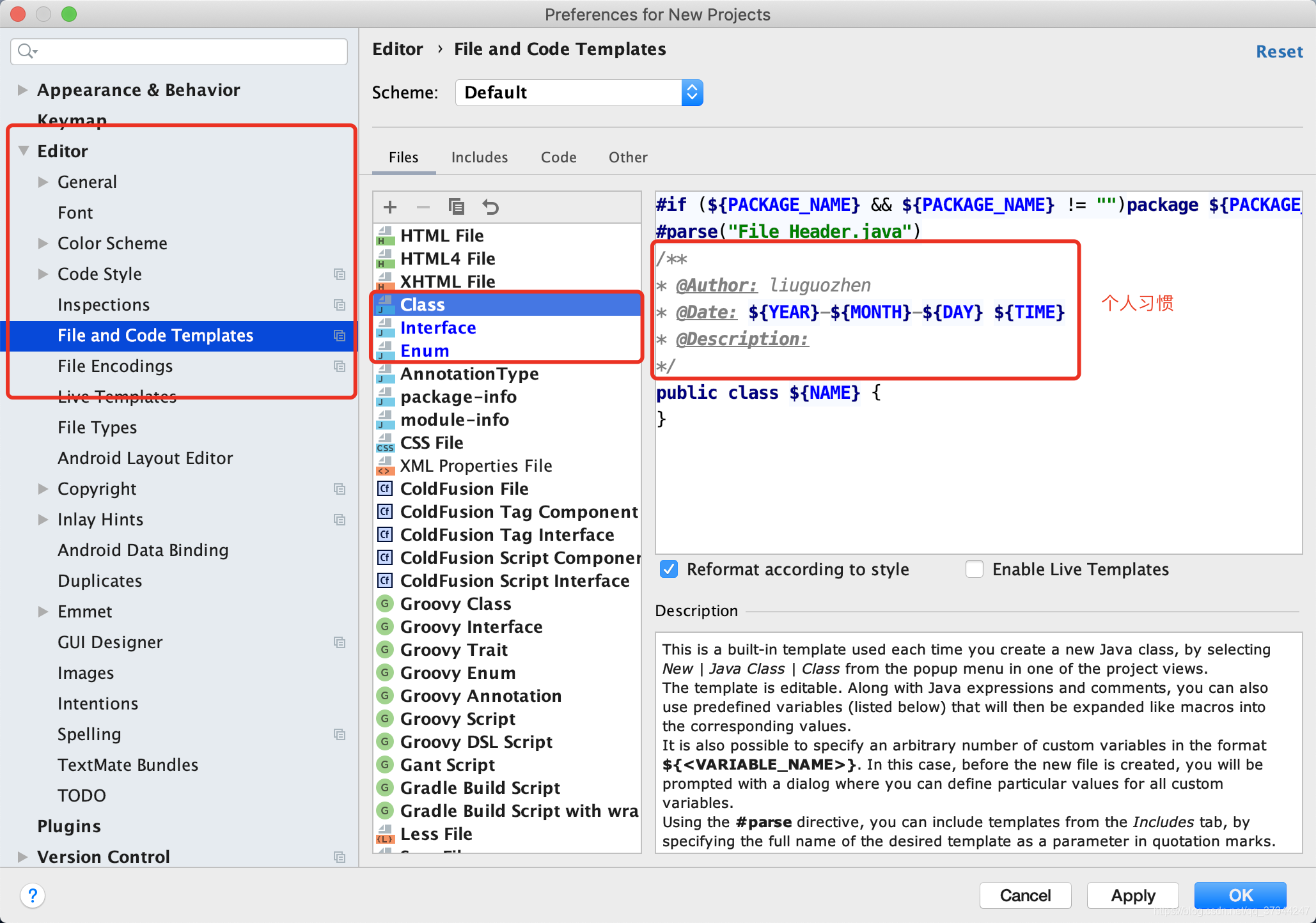Click the settings search field
The width and height of the screenshot is (1316, 923).
tap(179, 51)
